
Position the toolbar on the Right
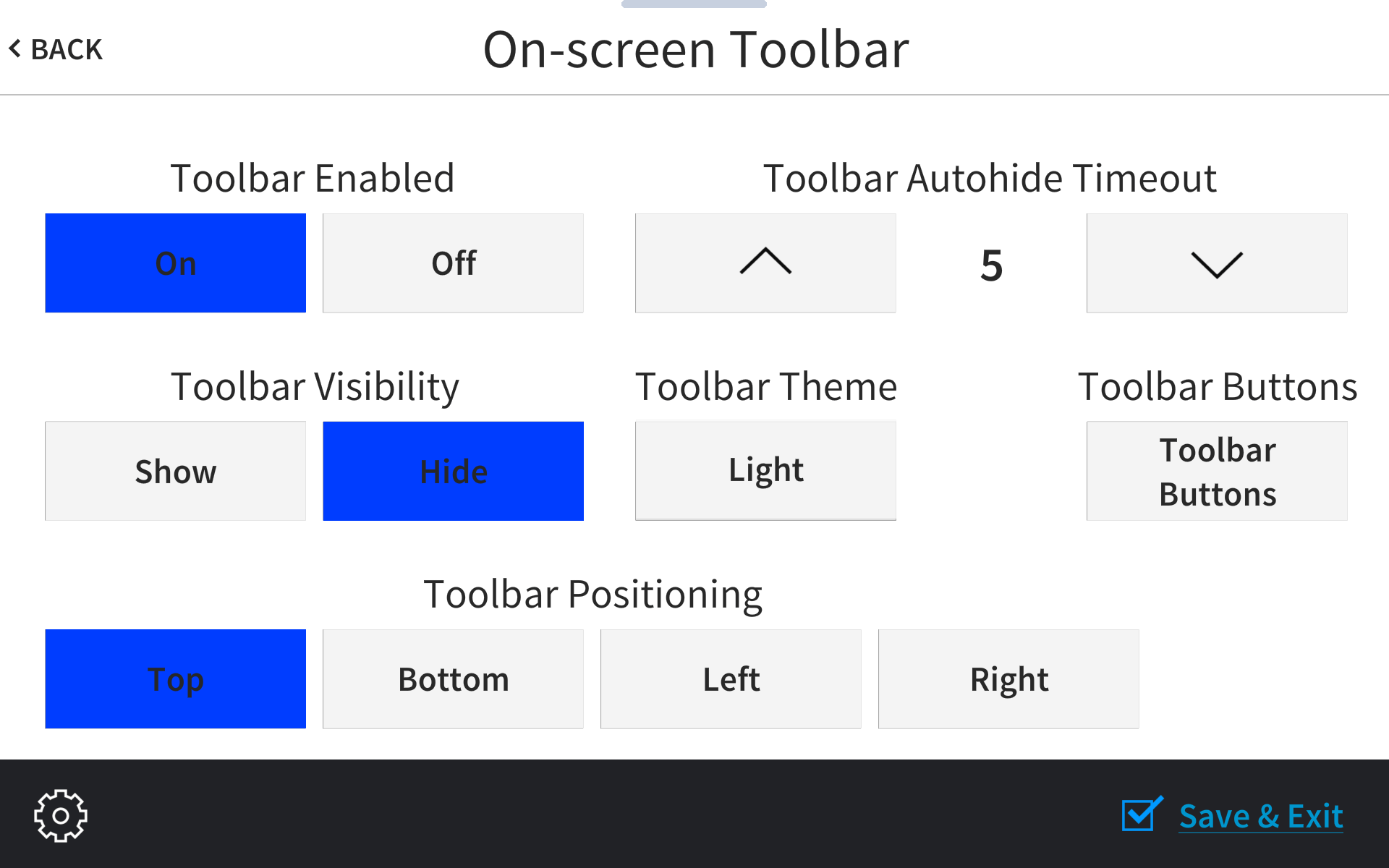click(1008, 678)
